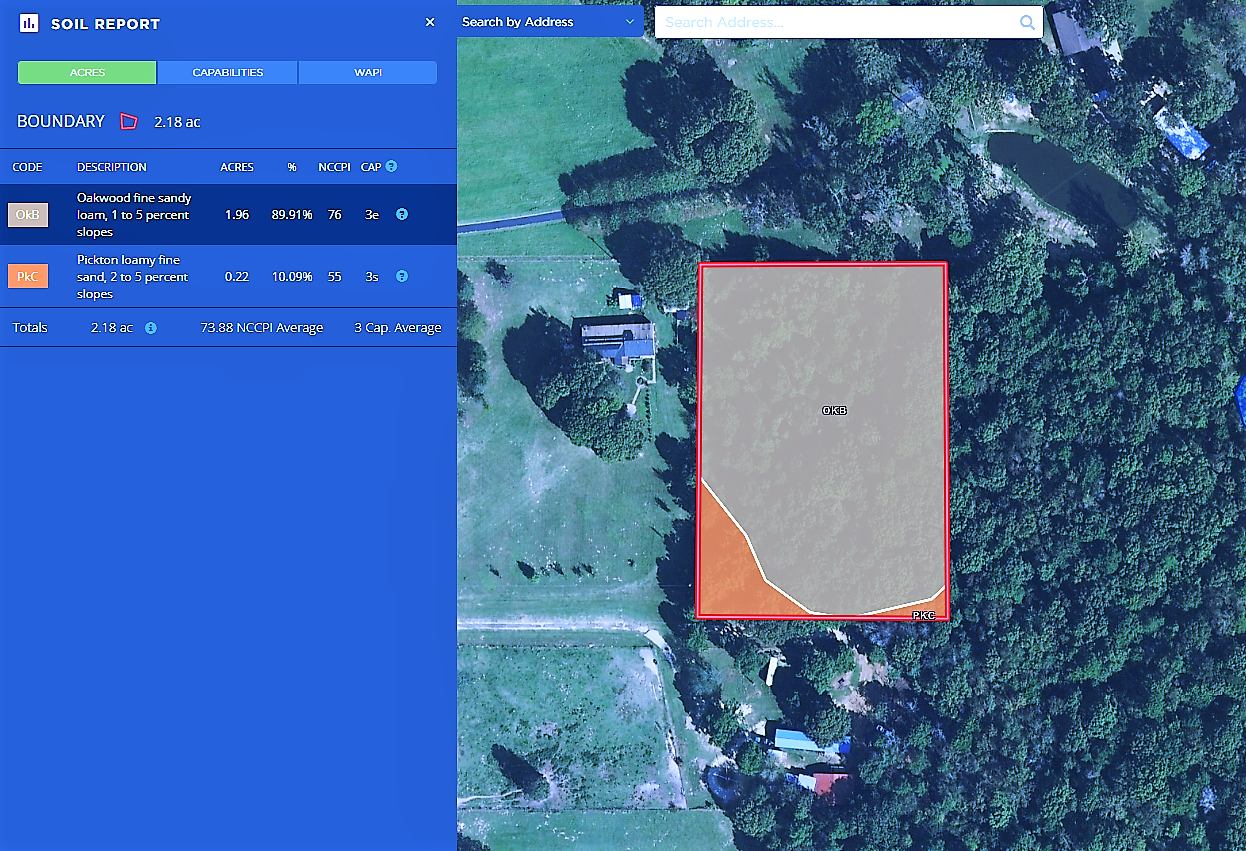Click the help icon in the Pickton row

401,276
